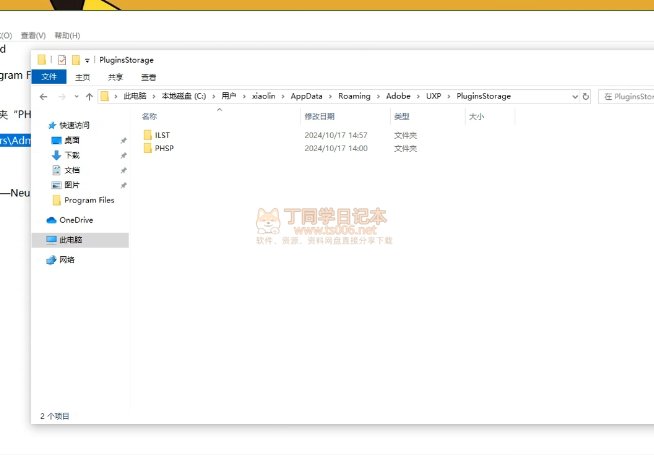654x455 pixels.
Task: Open OneDrive in the navigation pane
Action: pyautogui.click(x=76, y=220)
